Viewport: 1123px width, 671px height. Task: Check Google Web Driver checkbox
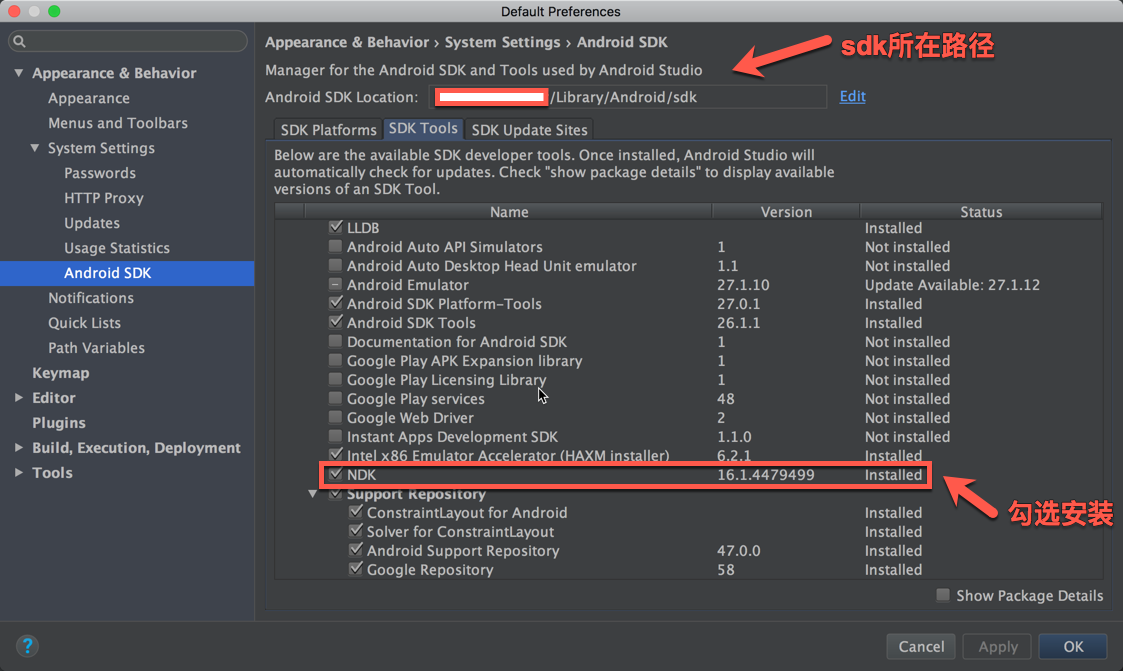tap(335, 417)
